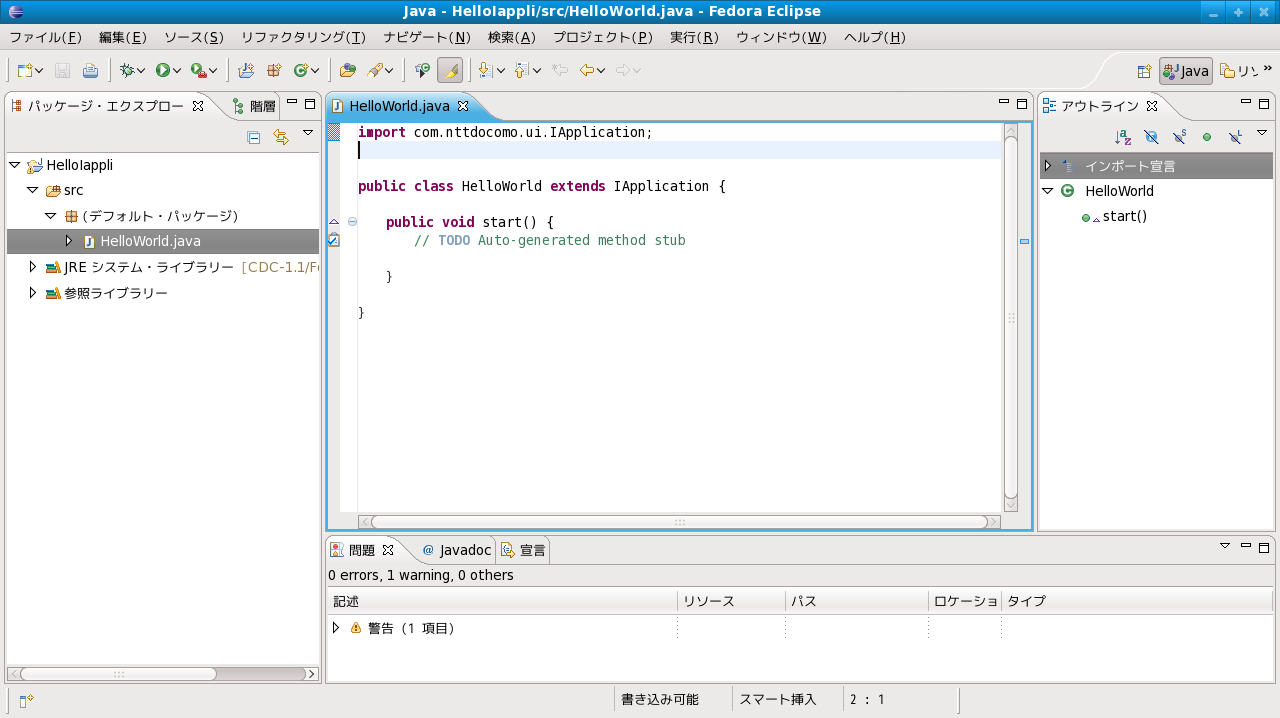
Task: Click the Next Annotation toolbar icon
Action: pos(485,70)
